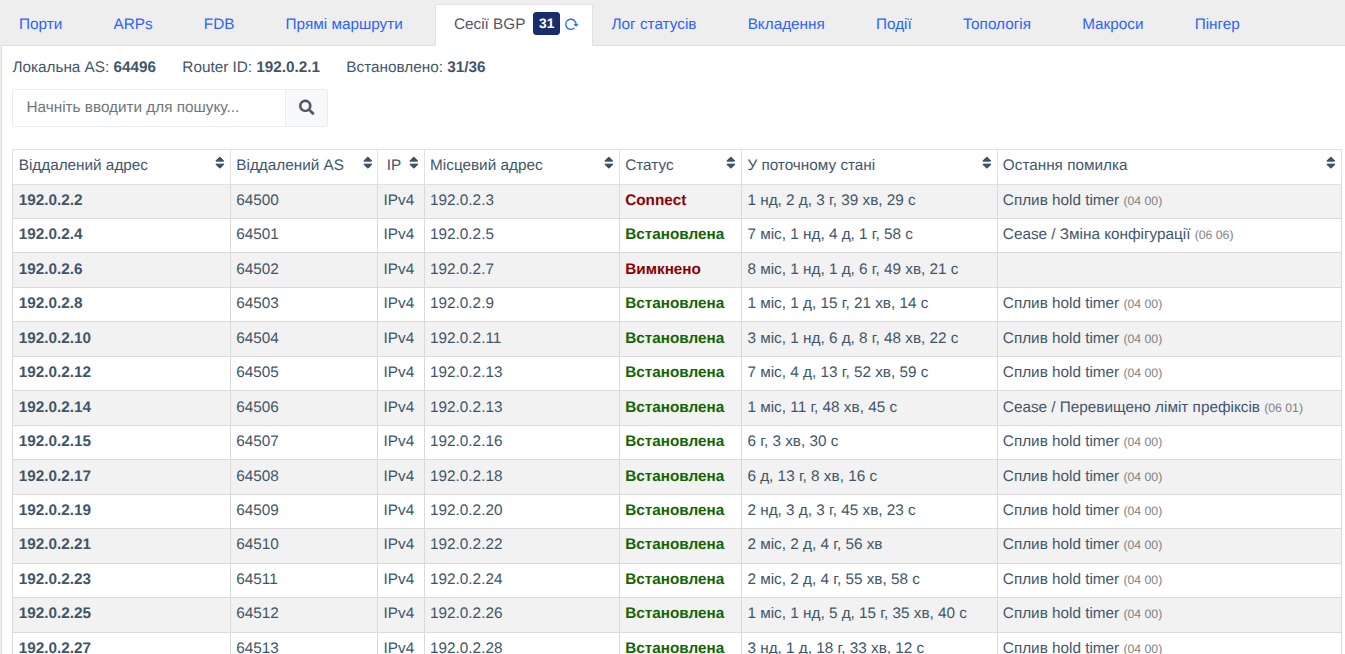Open the Лог статусів tab
The width and height of the screenshot is (1345, 654).
point(654,24)
